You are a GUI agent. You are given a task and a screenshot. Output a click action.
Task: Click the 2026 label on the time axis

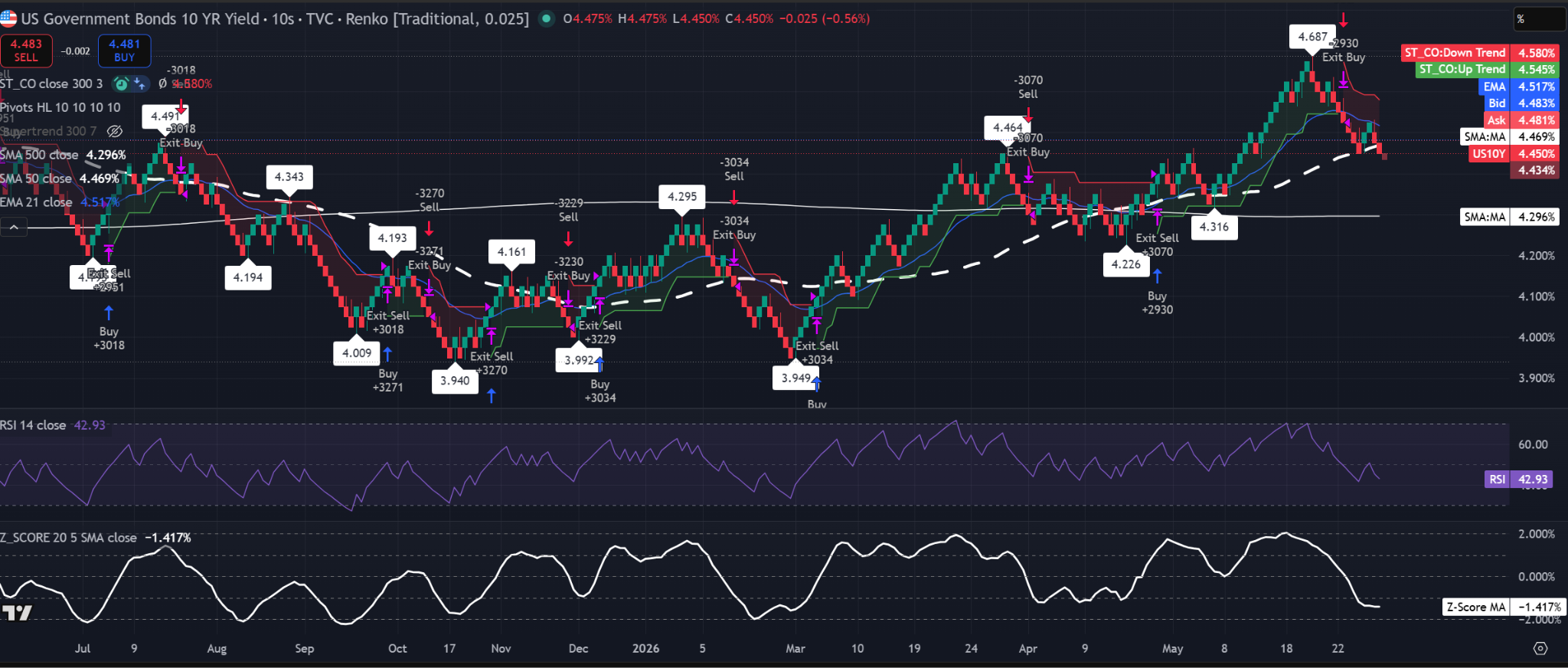coord(645,649)
